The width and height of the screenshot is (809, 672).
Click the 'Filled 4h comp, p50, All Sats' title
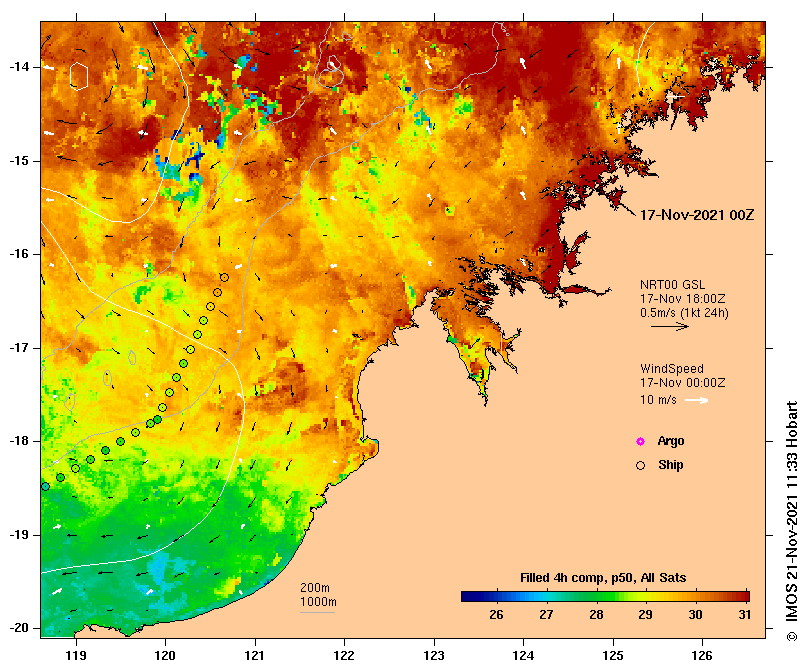coord(603,578)
